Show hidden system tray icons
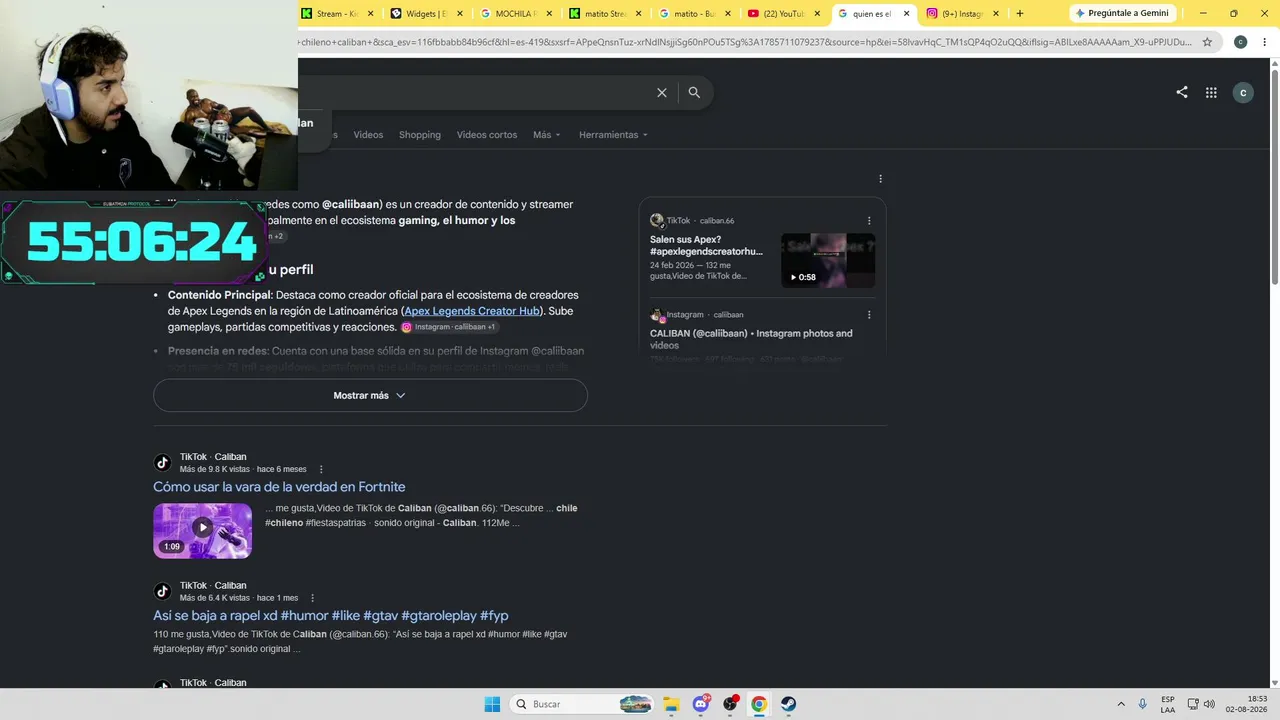Screen dimensions: 1280x720 point(1120,704)
